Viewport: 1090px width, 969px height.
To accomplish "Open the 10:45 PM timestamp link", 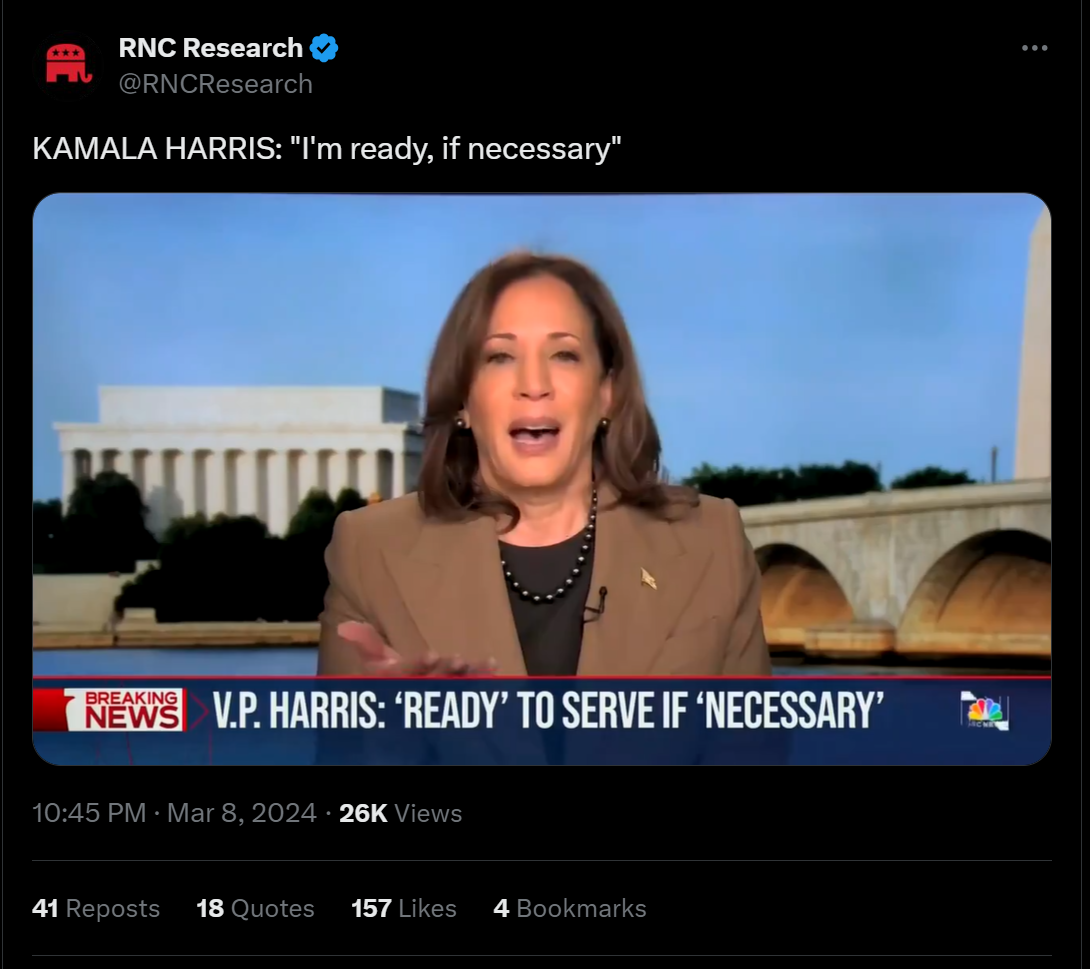I will 89,813.
